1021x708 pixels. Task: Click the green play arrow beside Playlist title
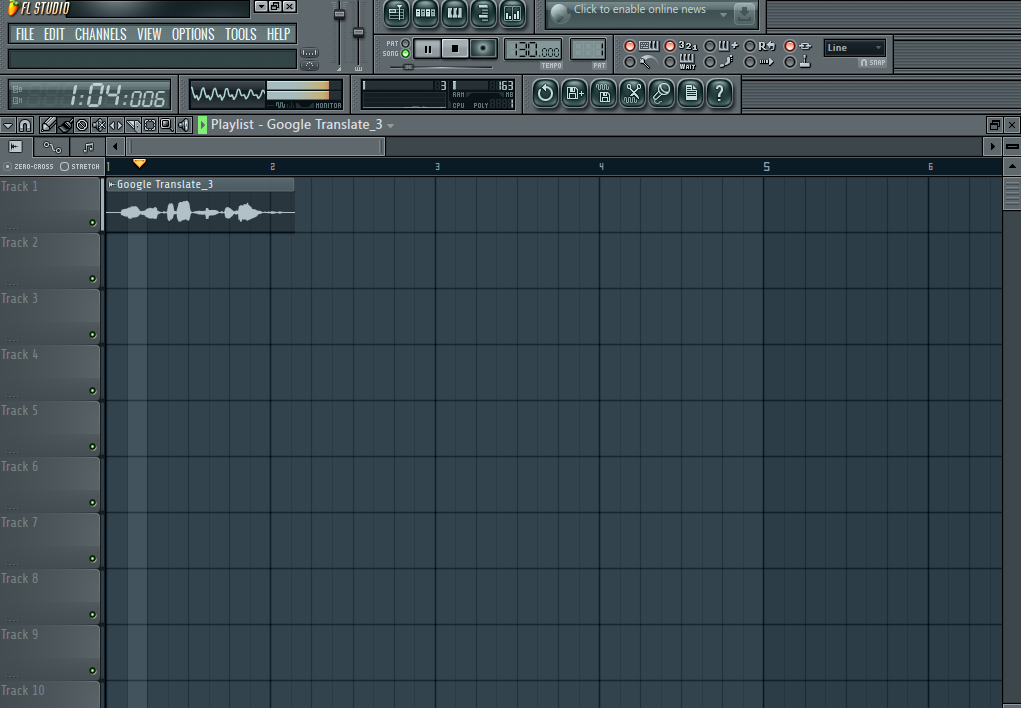pyautogui.click(x=203, y=125)
